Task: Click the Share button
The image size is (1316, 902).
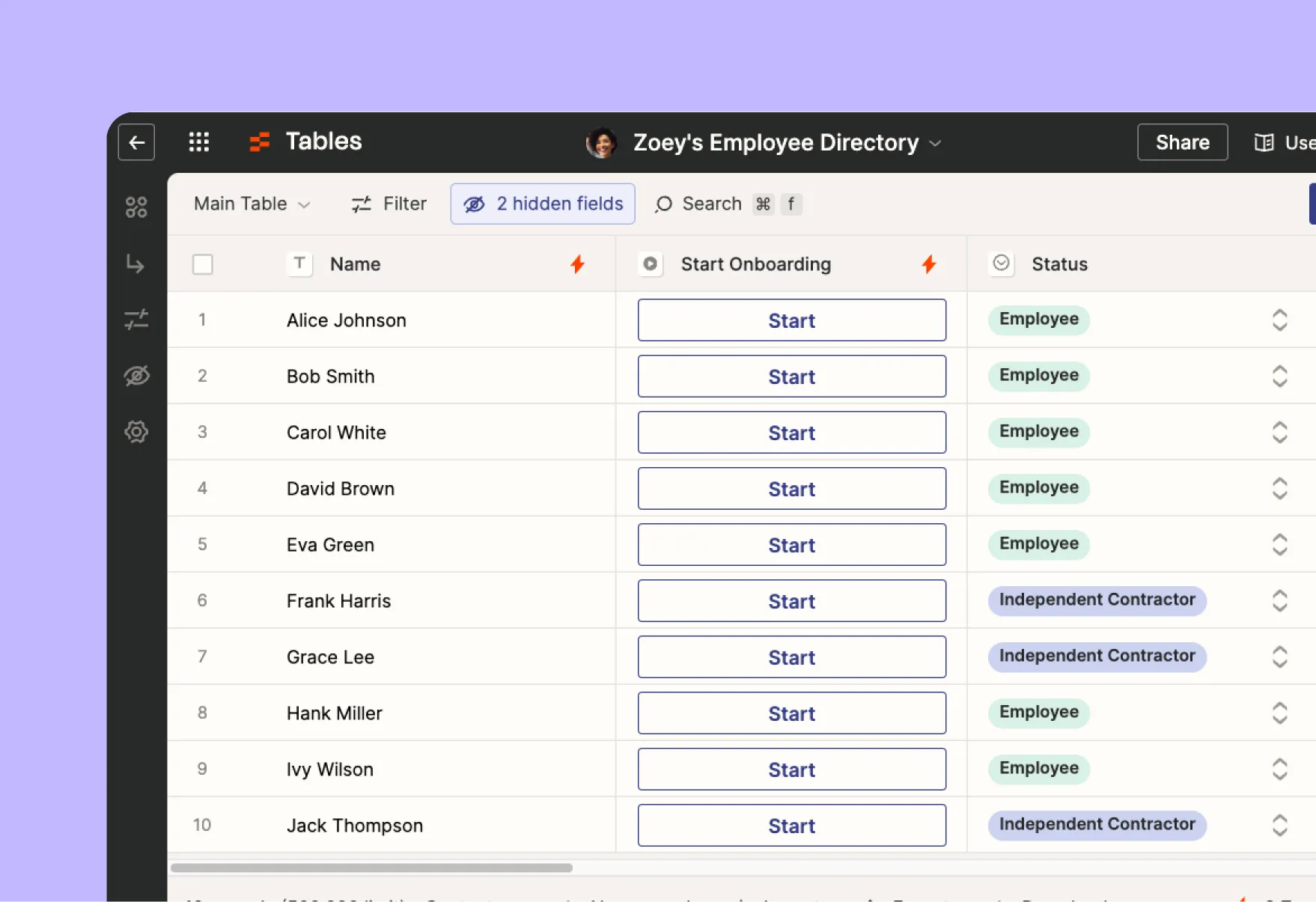Action: 1181,141
